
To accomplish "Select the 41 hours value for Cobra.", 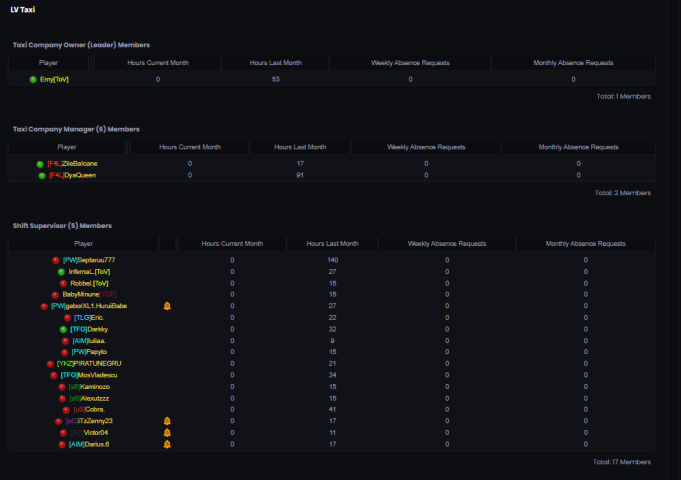I will pos(333,409).
